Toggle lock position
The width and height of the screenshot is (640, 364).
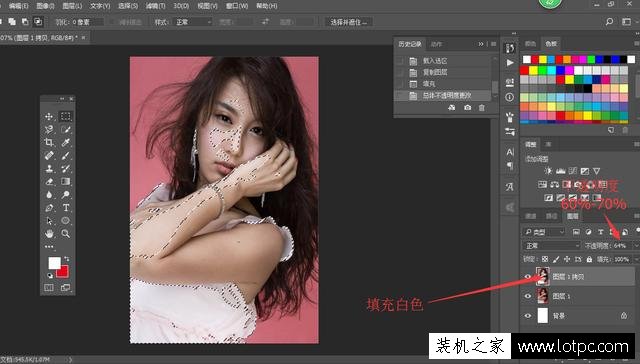567,259
